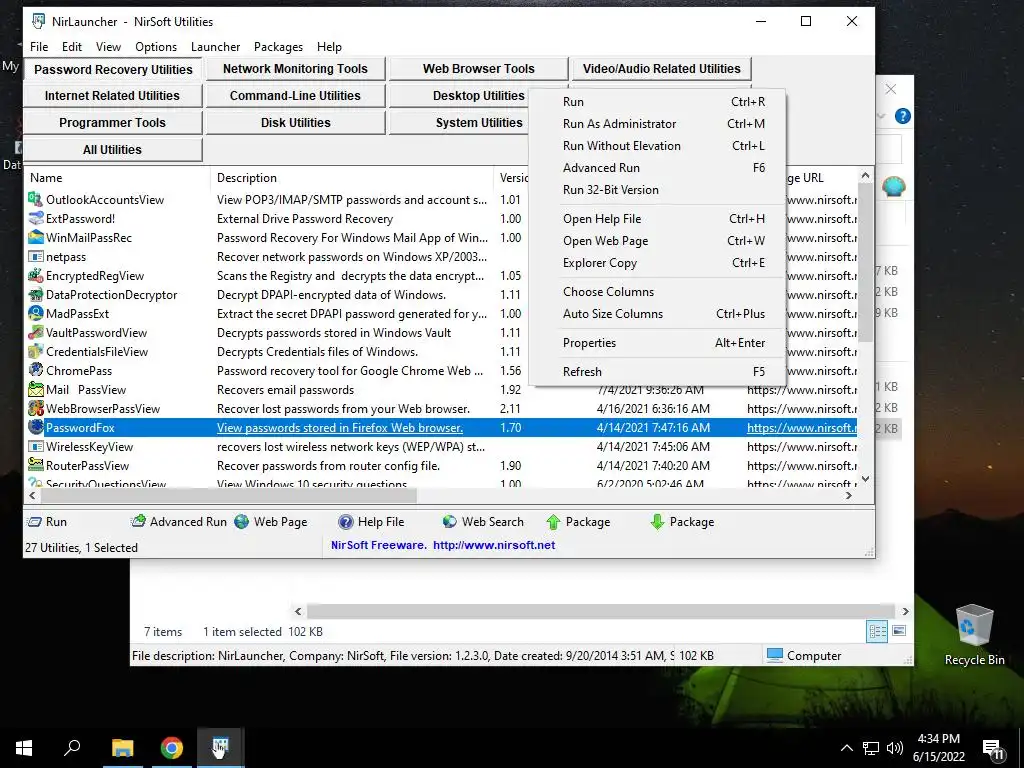
Task: Click the DataProtectionDecryptor icon
Action: coord(35,294)
